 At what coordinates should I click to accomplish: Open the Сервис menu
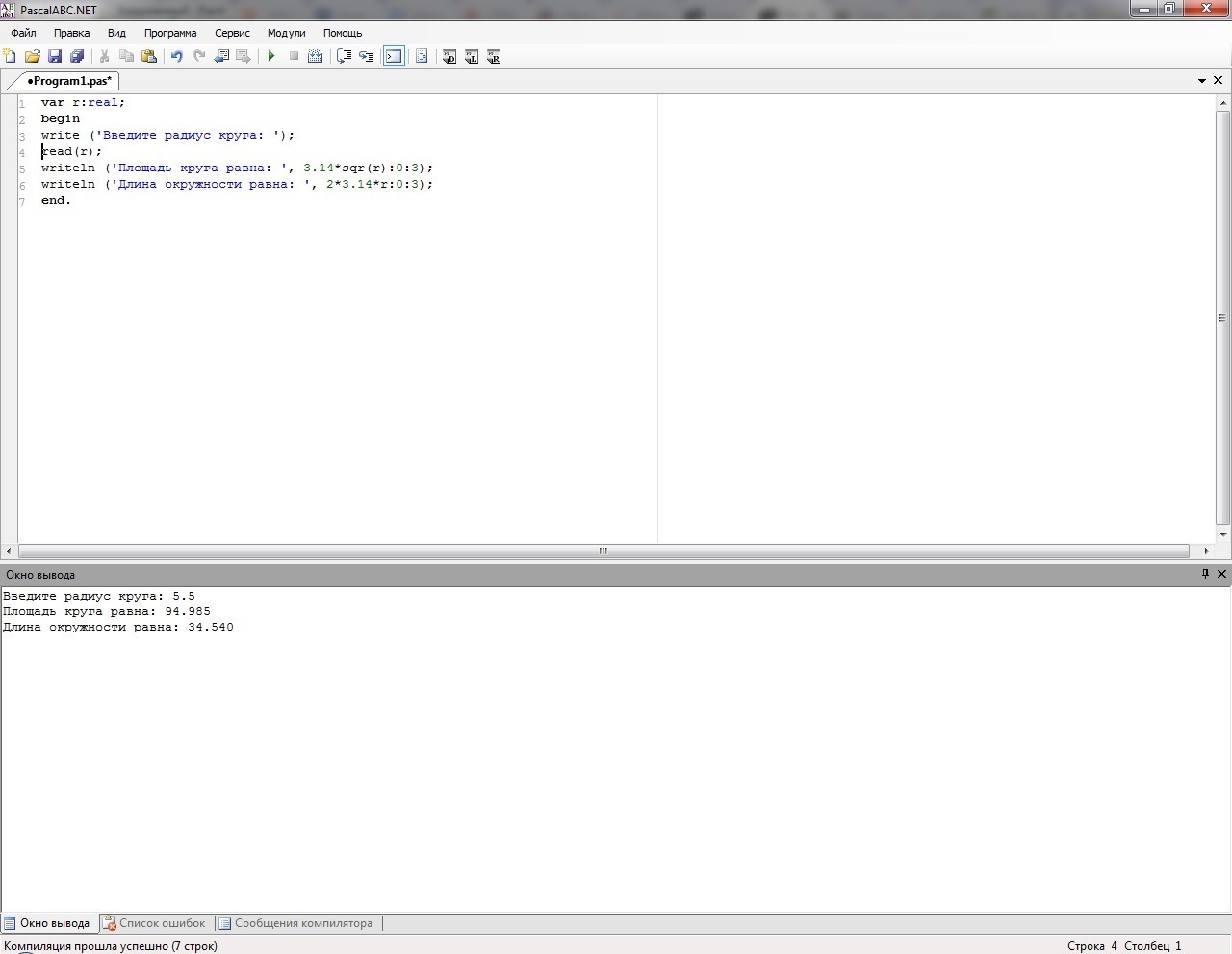tap(232, 33)
